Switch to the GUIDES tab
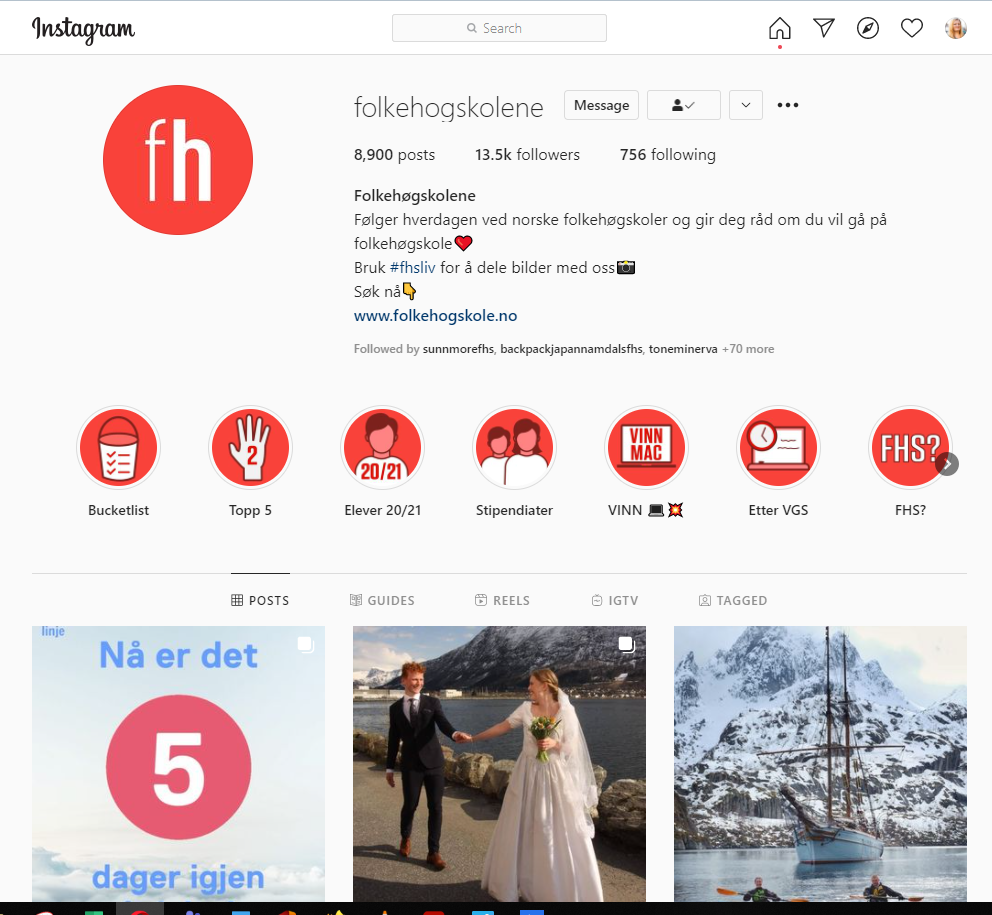This screenshot has width=992, height=915. tap(382, 600)
